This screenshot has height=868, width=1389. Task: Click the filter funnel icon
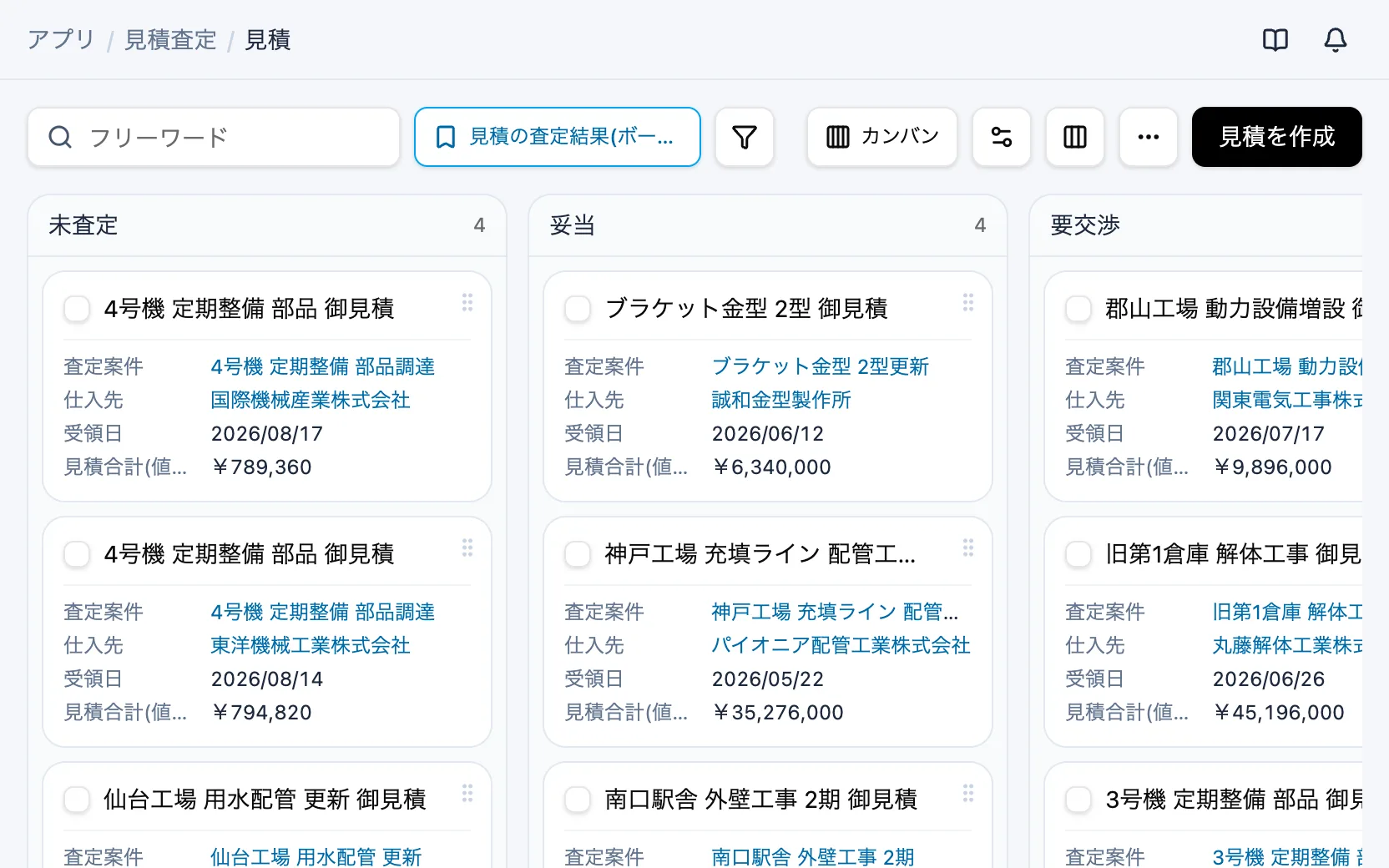click(745, 137)
